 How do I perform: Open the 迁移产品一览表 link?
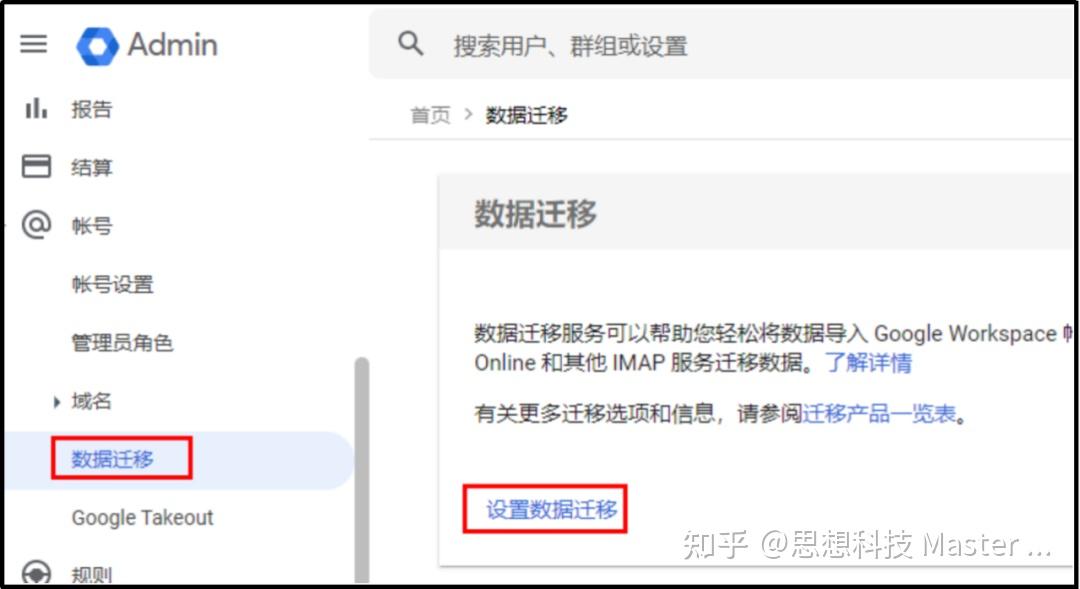coord(880,413)
